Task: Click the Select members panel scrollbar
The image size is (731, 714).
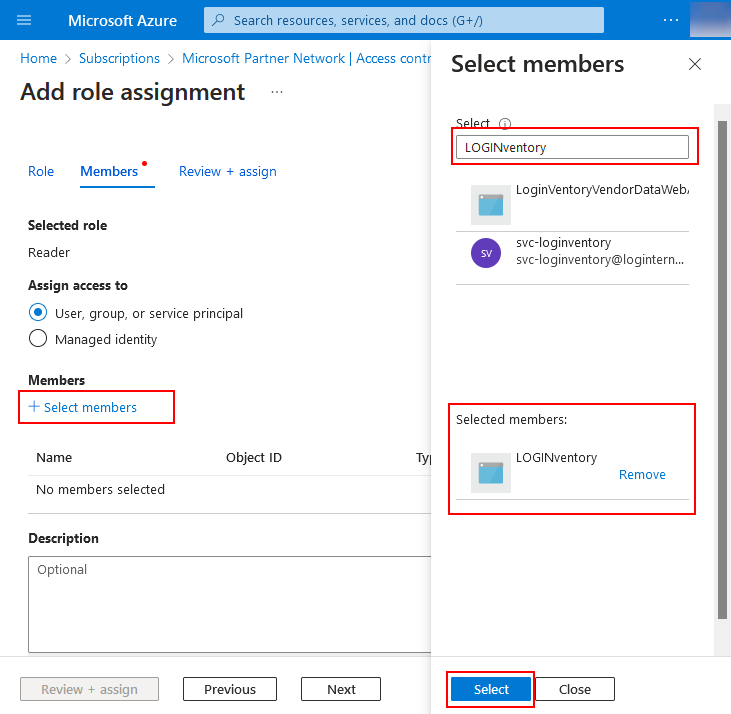Action: 722,370
